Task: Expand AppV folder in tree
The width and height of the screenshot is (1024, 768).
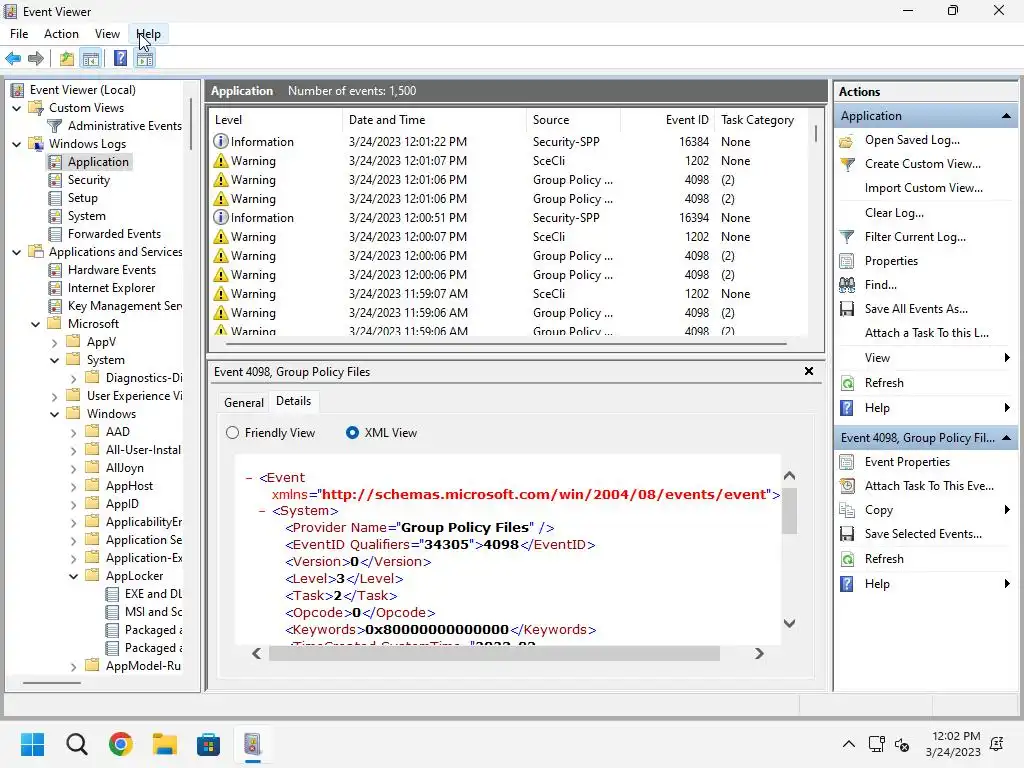Action: (54, 342)
